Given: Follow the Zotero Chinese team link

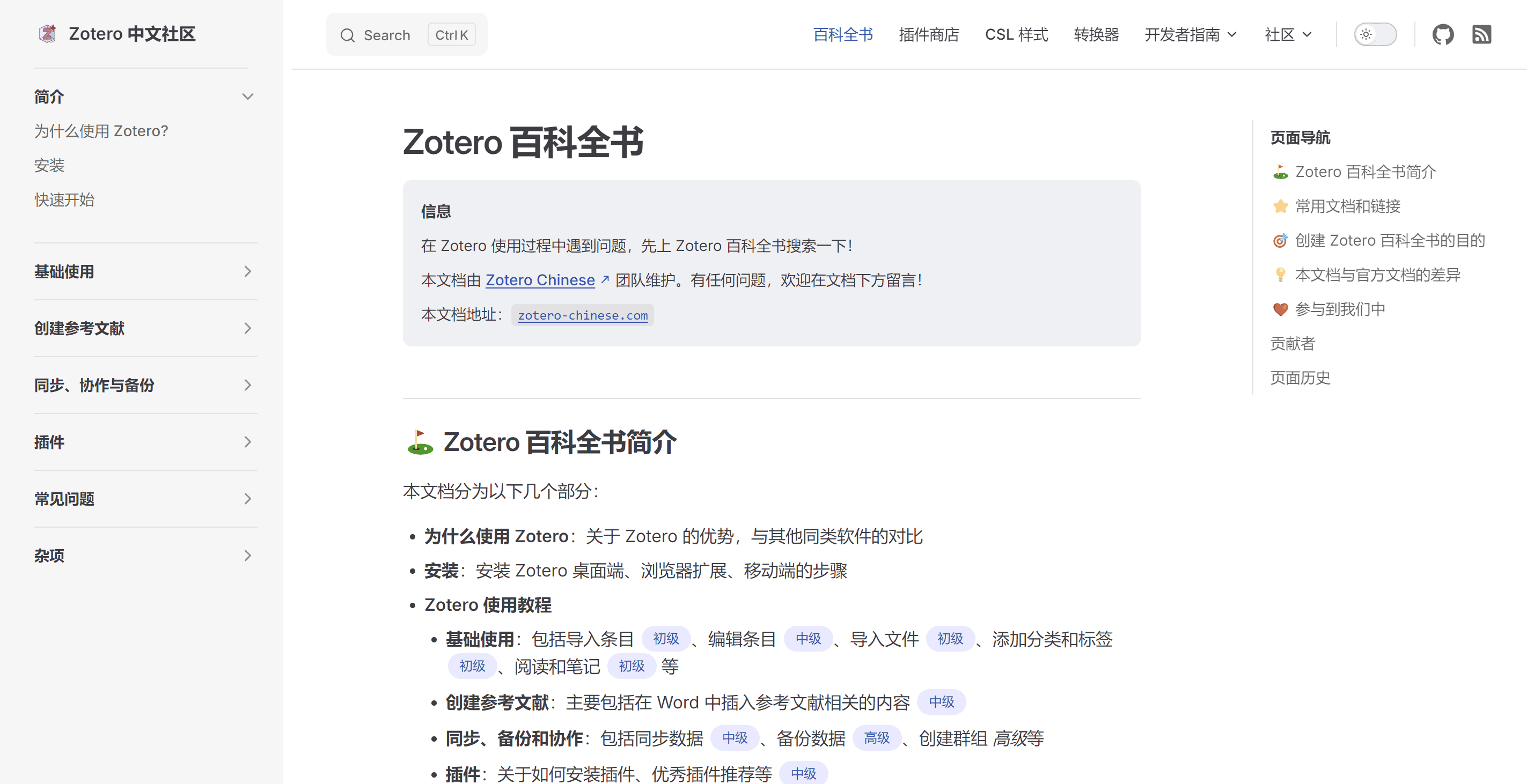Looking at the screenshot, I should coord(540,280).
